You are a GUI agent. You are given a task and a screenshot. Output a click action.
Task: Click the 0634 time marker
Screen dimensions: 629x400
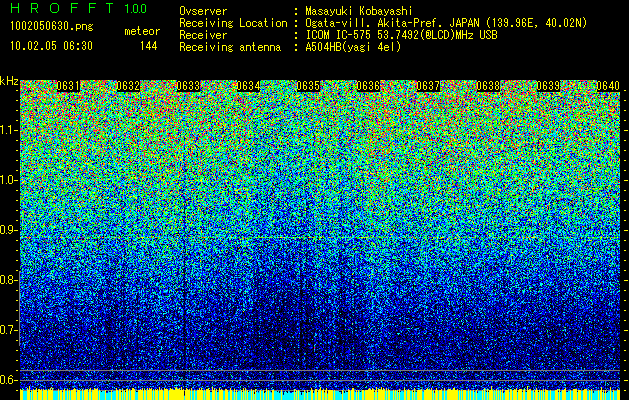click(248, 86)
